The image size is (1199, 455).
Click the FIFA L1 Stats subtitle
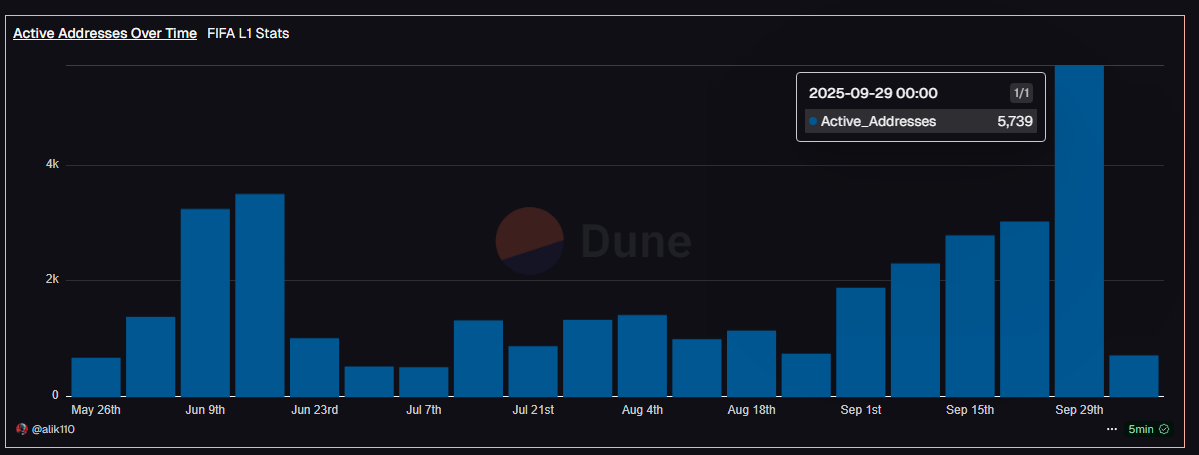click(248, 34)
